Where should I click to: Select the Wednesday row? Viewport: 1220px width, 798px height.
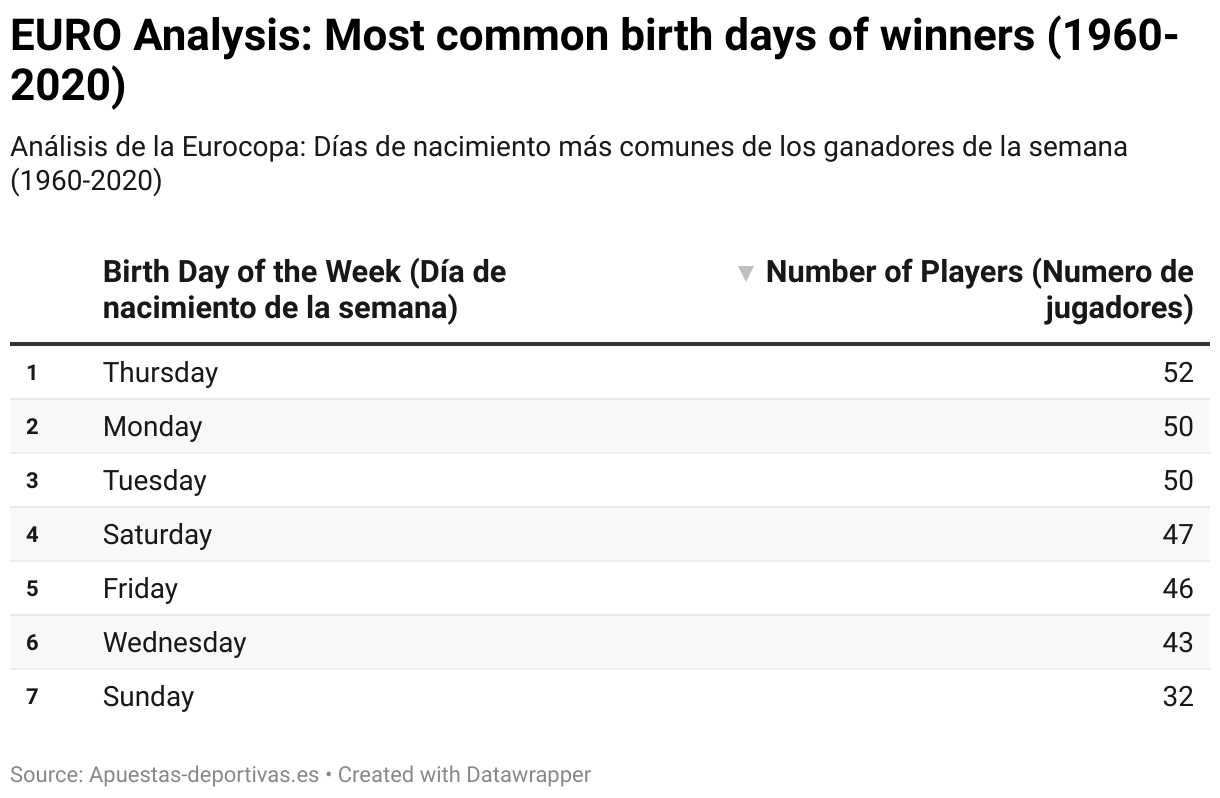click(610, 642)
